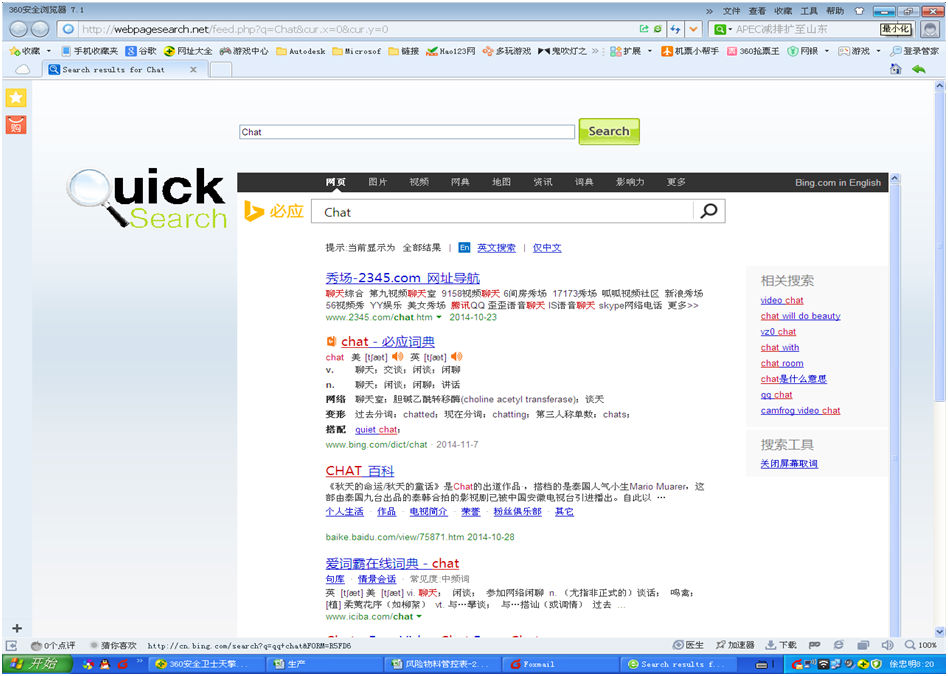Open 下载 downloads in status bar
Image resolution: width=948 pixels, height=676 pixels.
(x=781, y=645)
